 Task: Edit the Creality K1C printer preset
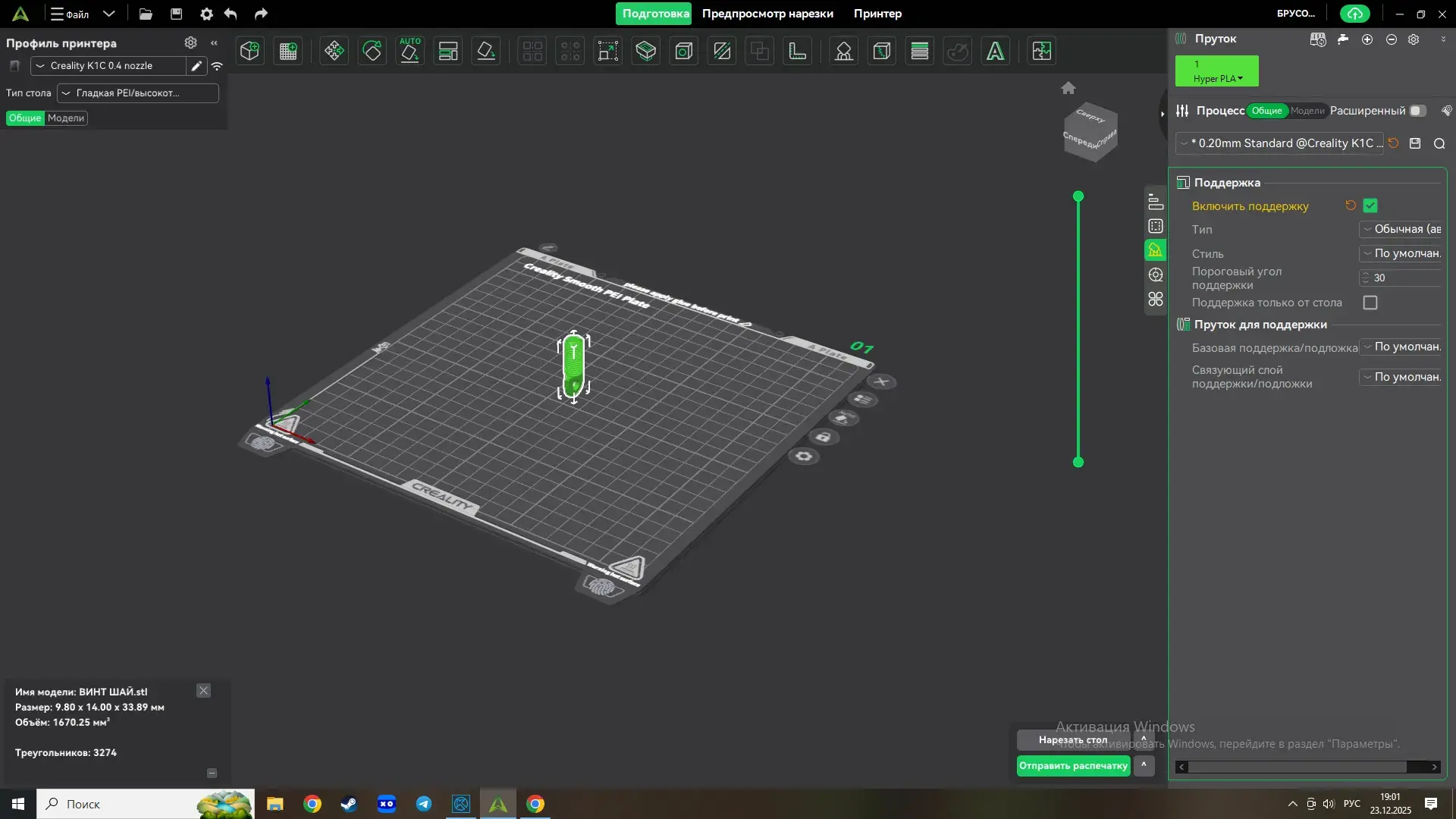196,66
